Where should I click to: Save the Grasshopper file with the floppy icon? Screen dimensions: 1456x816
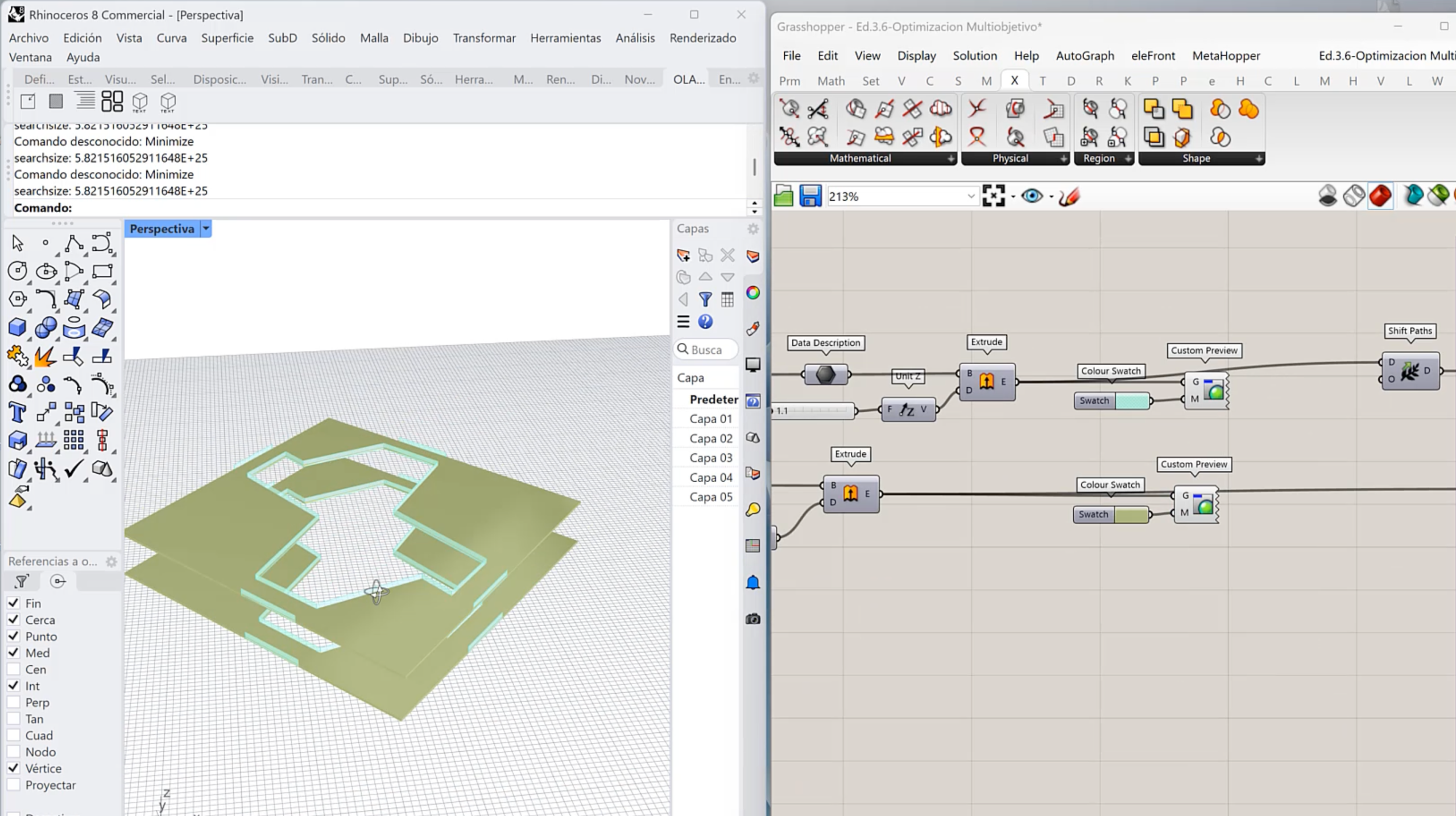pos(810,196)
